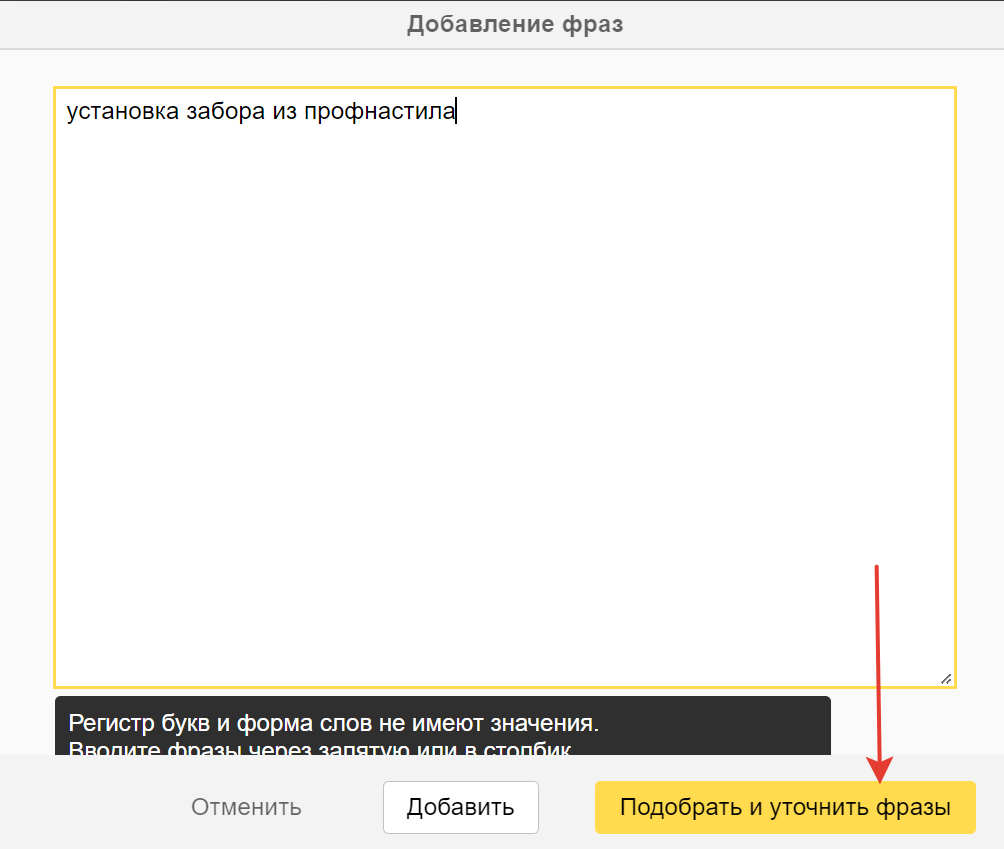
Task: Click the word профнастила in textarea
Action: tap(380, 112)
